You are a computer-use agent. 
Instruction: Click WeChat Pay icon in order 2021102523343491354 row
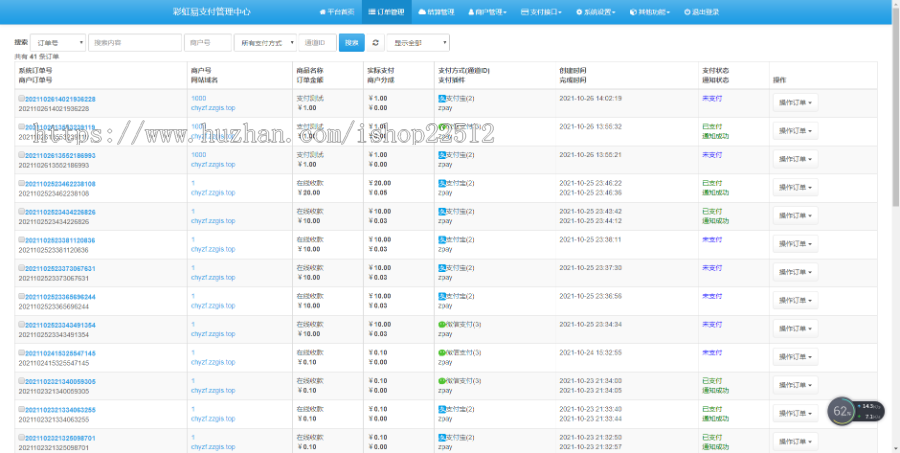pyautogui.click(x=441, y=324)
